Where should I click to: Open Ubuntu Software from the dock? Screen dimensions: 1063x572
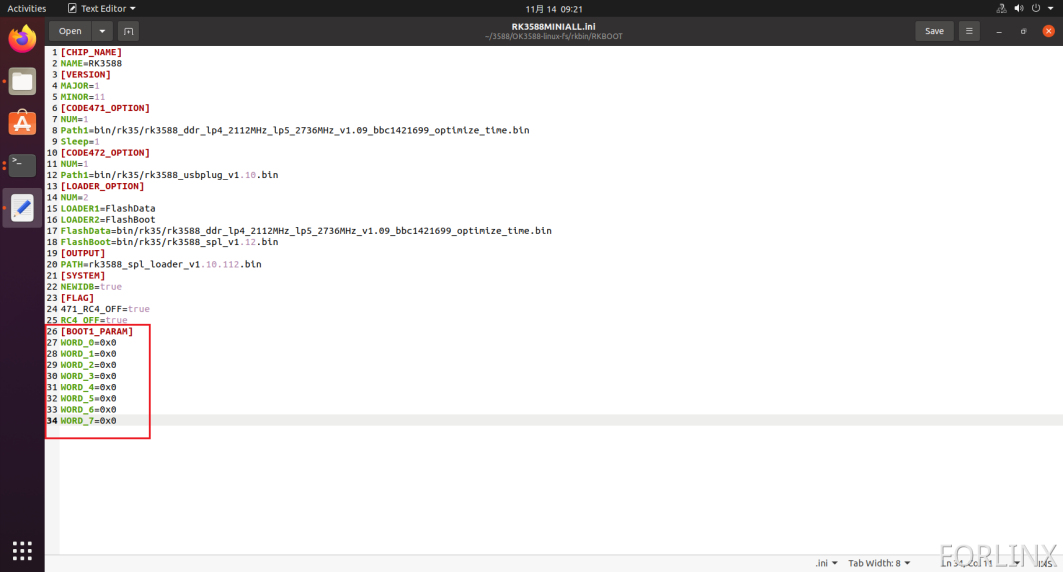coord(22,123)
